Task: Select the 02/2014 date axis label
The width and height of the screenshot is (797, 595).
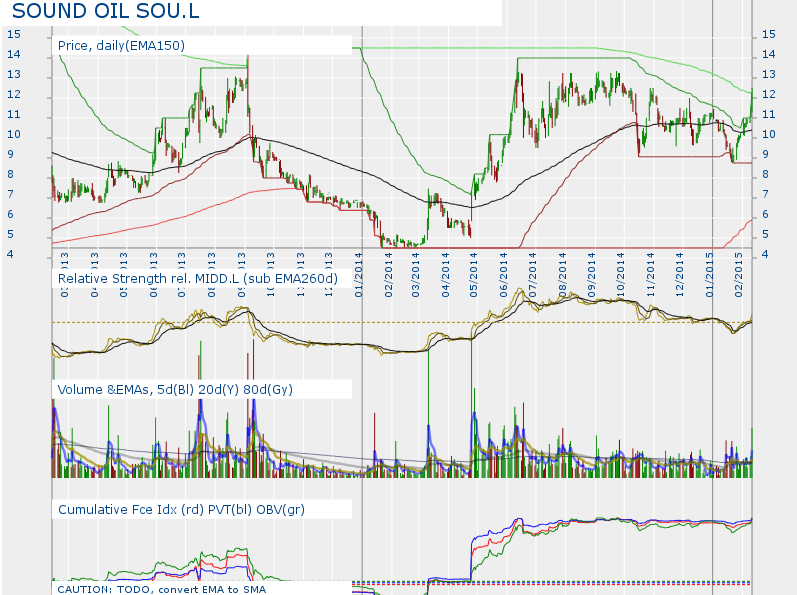Action: click(x=389, y=275)
